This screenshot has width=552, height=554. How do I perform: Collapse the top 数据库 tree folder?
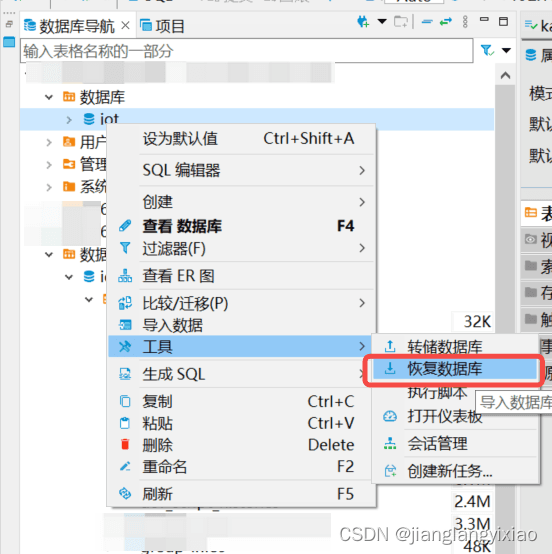click(49, 97)
